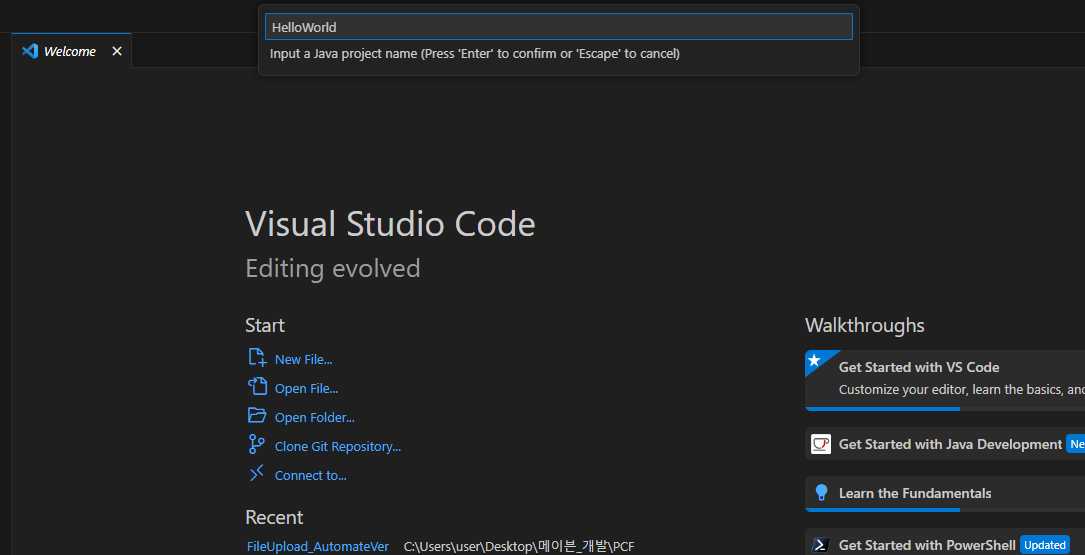This screenshot has height=555, width=1085.
Task: Click the light bulb icon beside Learn the Fundamentals
Action: tap(821, 493)
